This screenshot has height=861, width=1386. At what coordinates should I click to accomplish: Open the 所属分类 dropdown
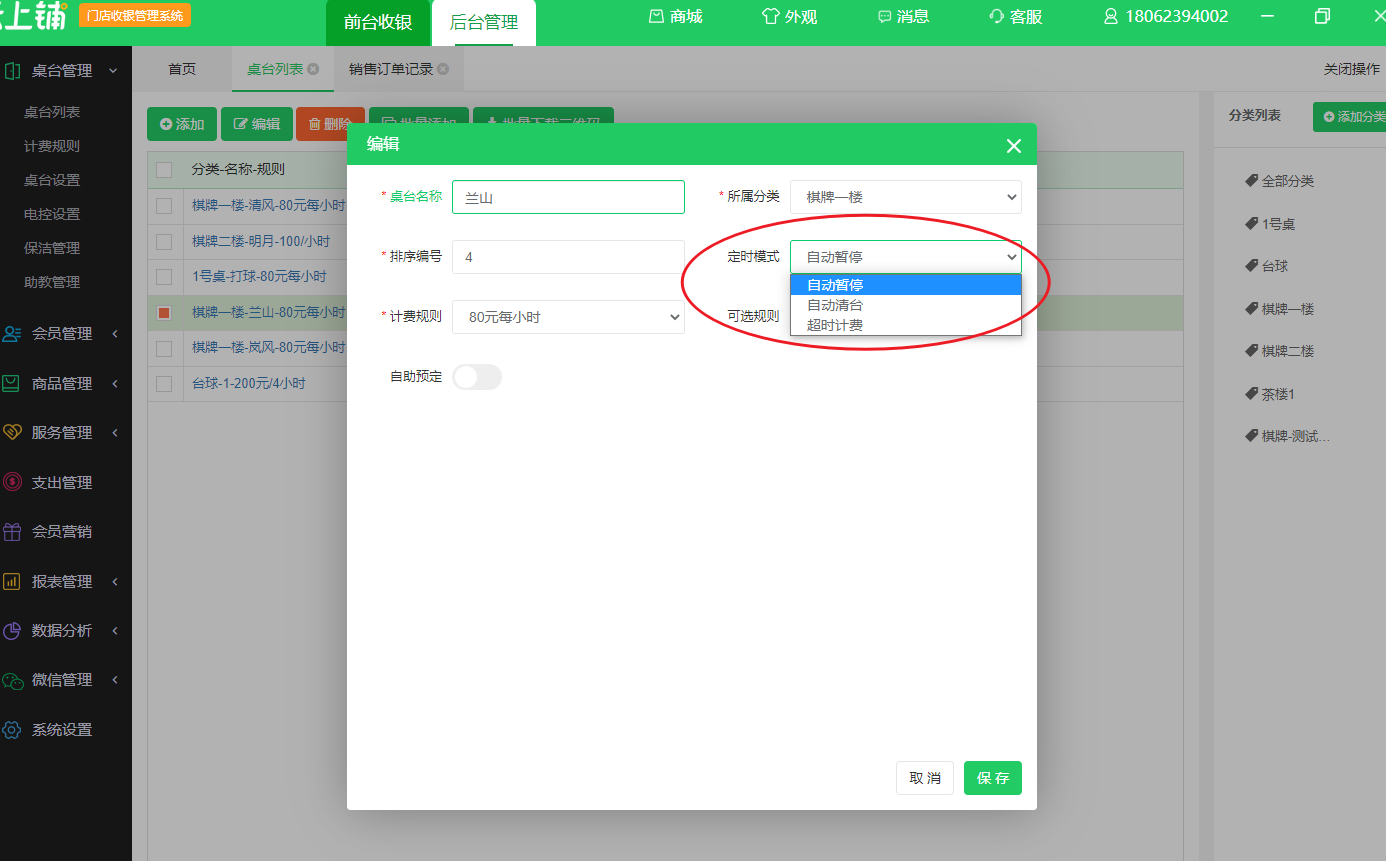(905, 196)
